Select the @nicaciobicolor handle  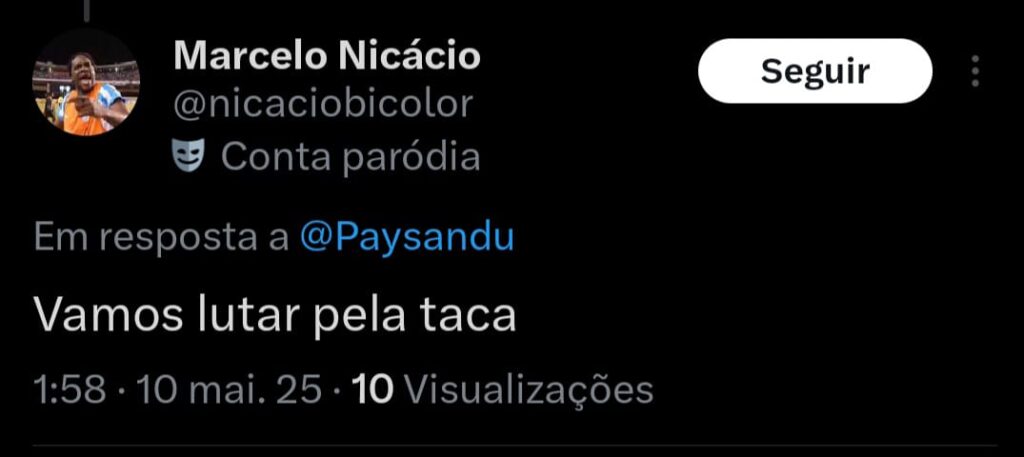[323, 104]
